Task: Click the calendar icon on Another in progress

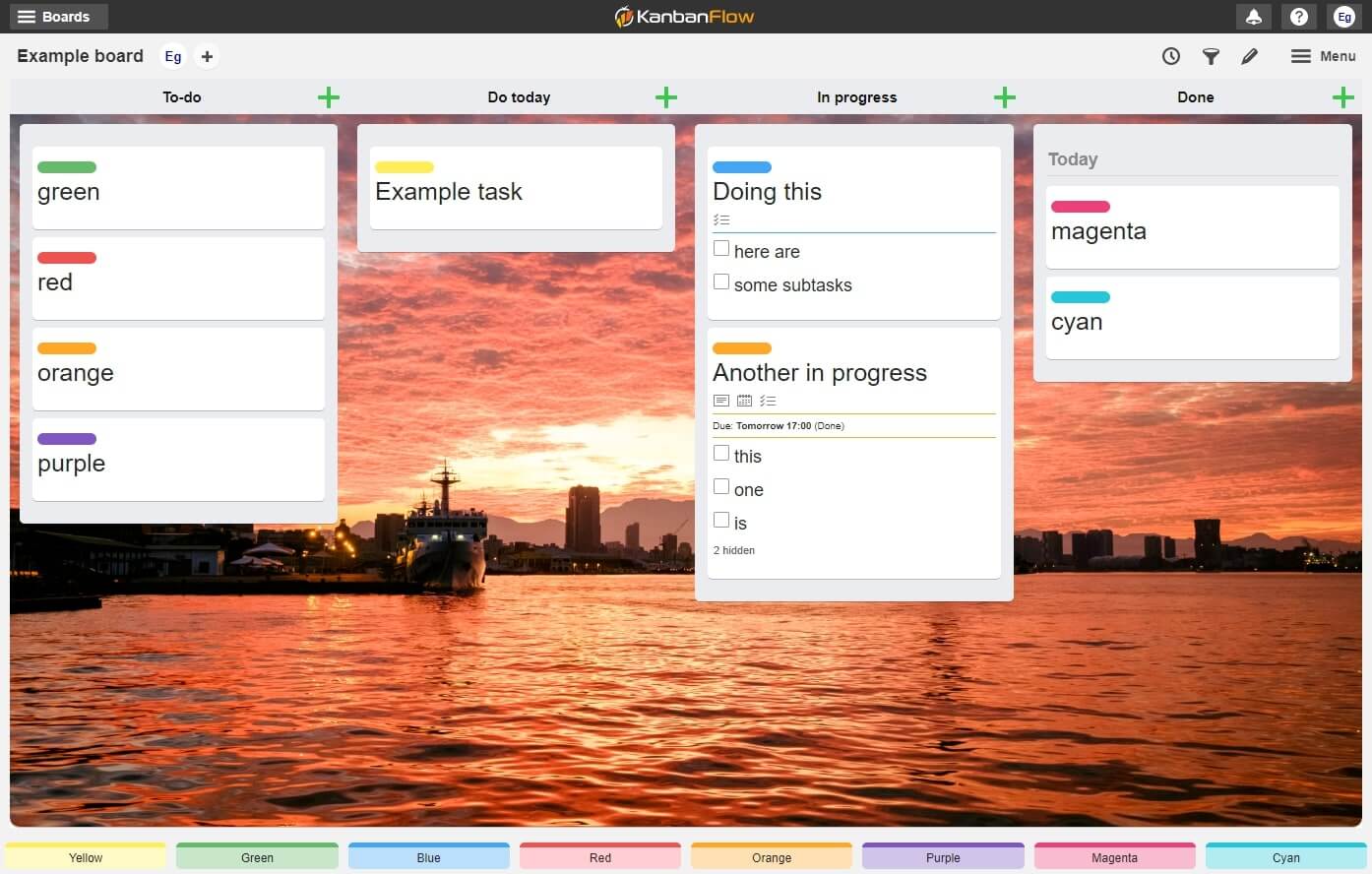Action: [x=744, y=401]
